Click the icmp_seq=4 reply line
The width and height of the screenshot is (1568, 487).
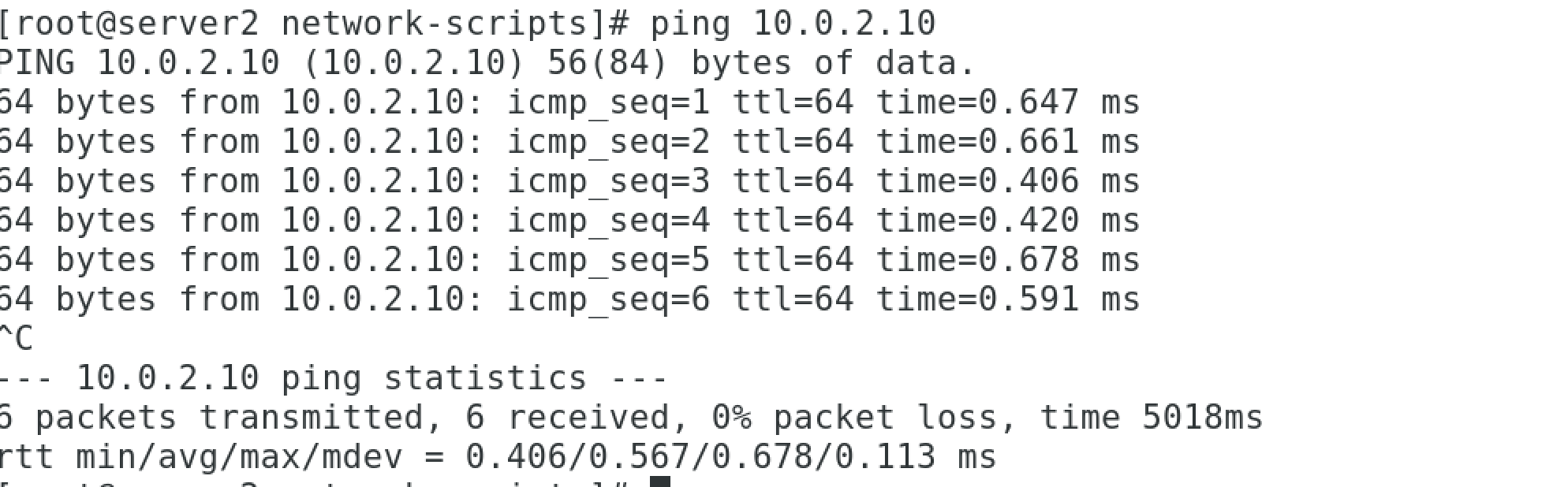[569, 221]
